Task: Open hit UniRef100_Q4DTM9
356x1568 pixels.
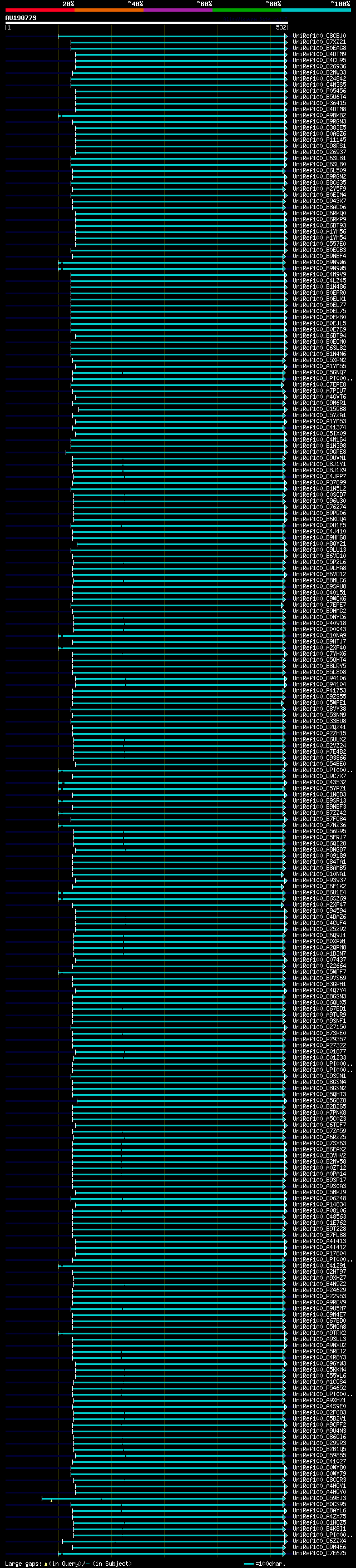Action: (x=319, y=54)
